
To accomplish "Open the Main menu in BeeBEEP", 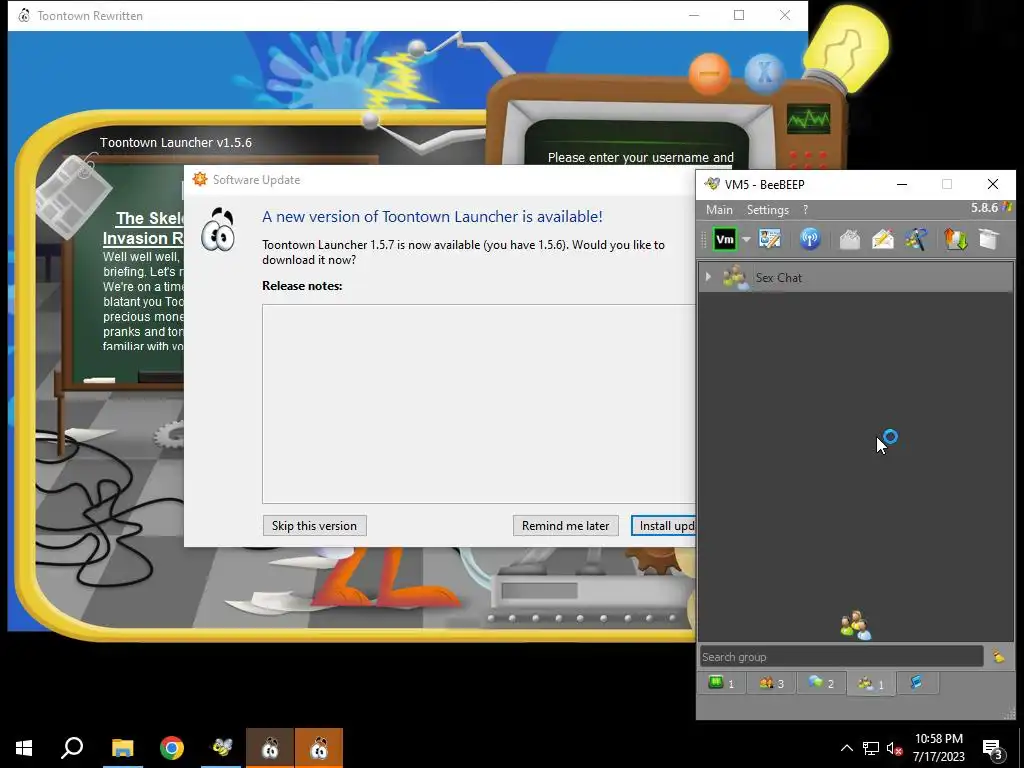I will click(719, 210).
